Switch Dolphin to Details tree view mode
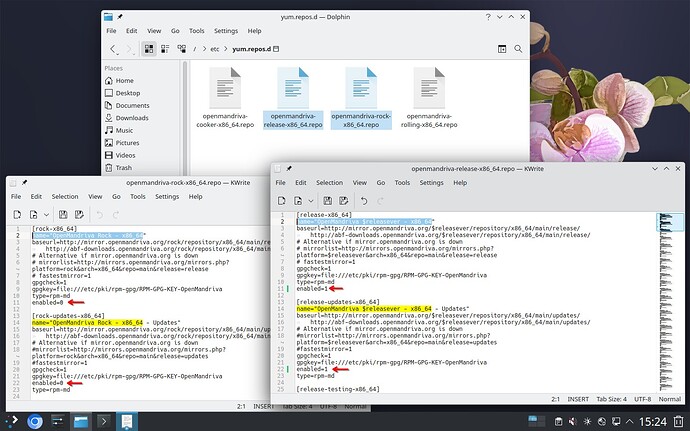The image size is (690, 431). coord(181,49)
